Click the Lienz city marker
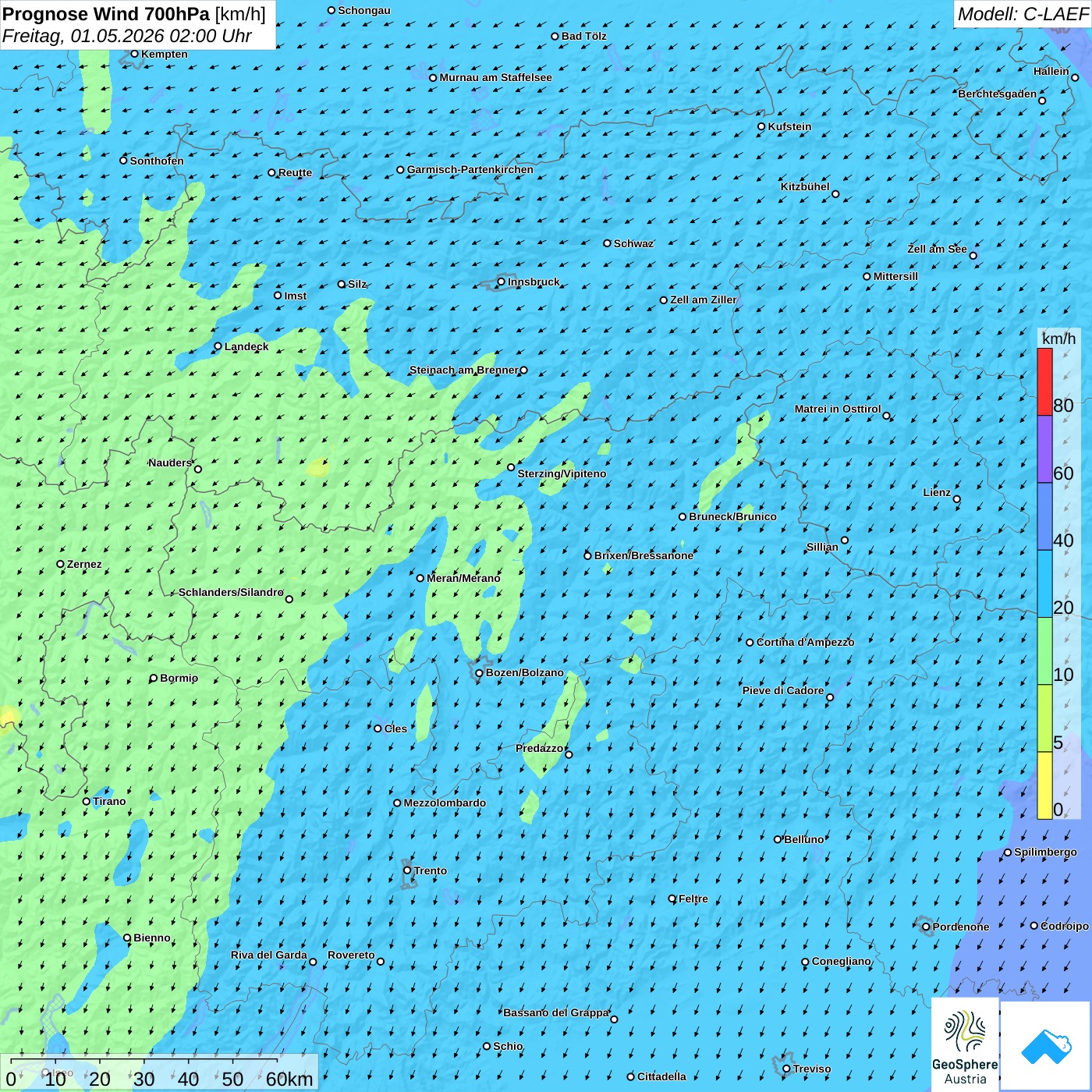1092x1092 pixels. tap(957, 499)
